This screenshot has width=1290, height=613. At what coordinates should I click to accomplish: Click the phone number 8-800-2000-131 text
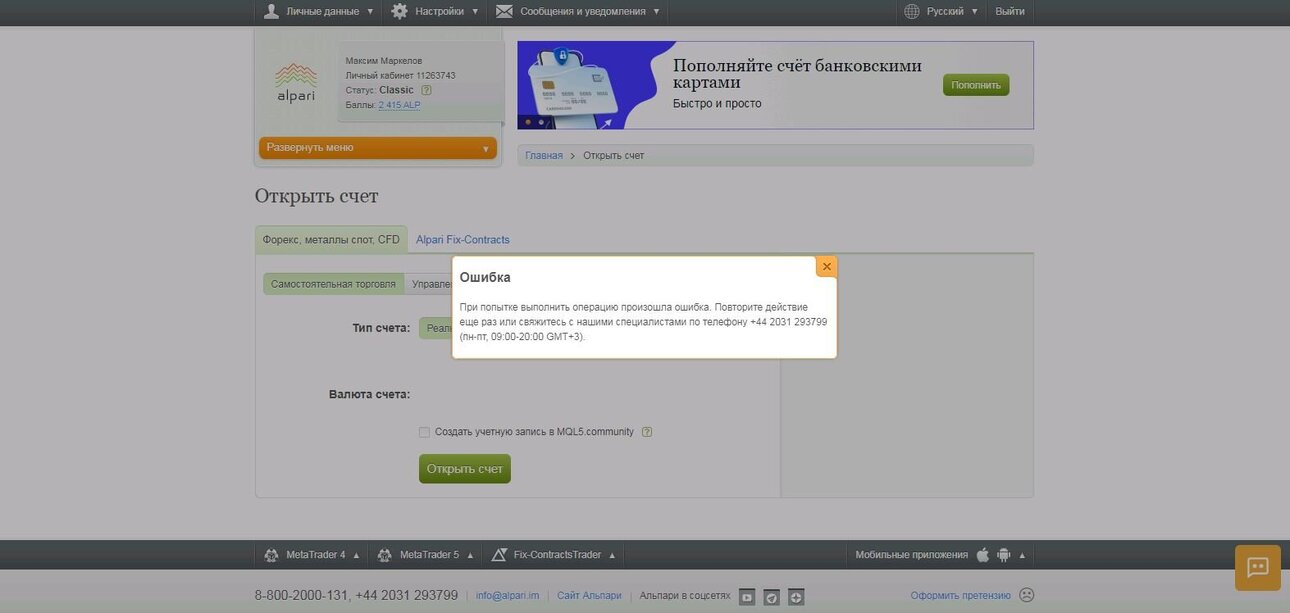click(x=301, y=595)
